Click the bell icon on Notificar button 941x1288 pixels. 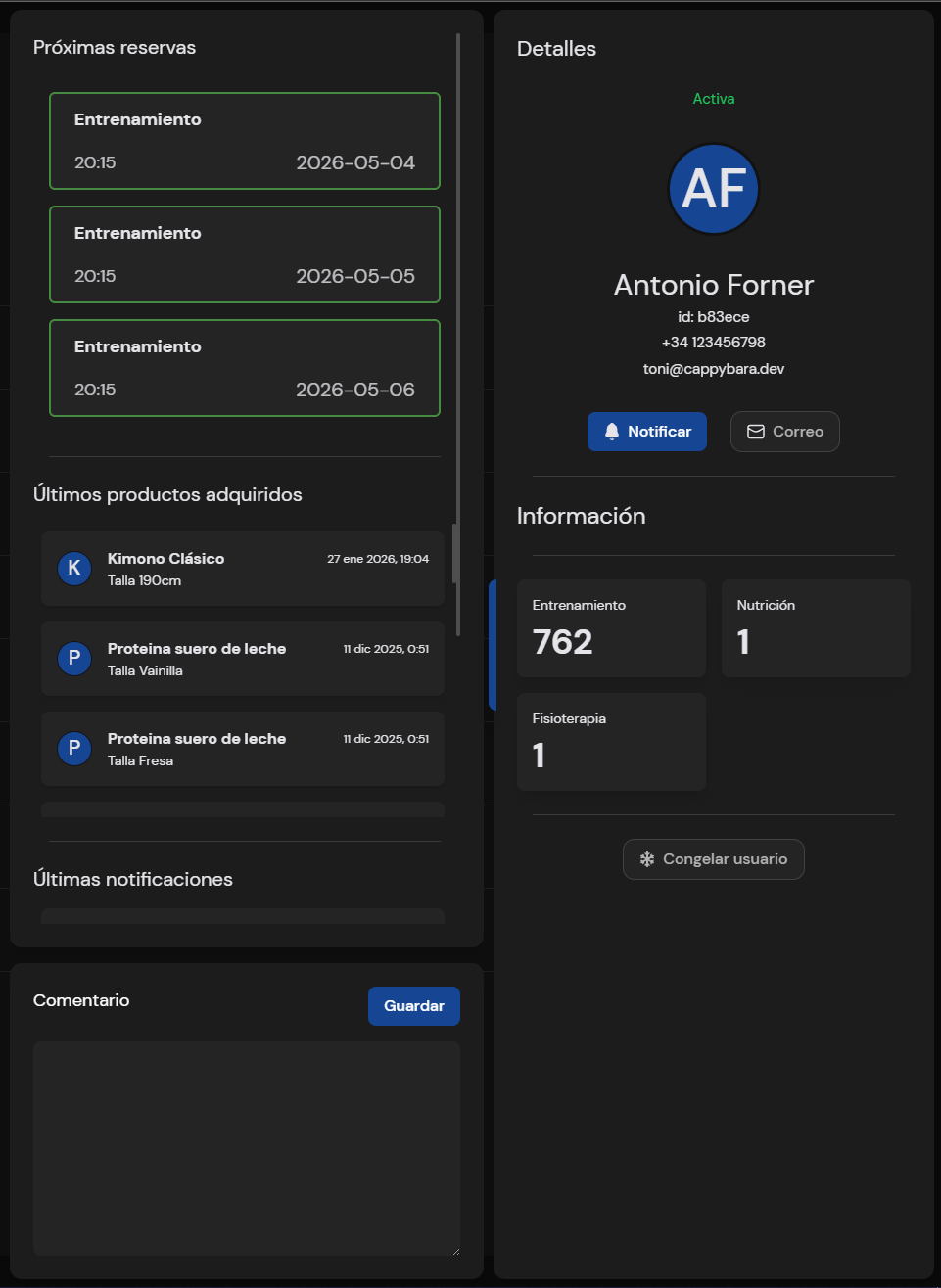pos(612,432)
